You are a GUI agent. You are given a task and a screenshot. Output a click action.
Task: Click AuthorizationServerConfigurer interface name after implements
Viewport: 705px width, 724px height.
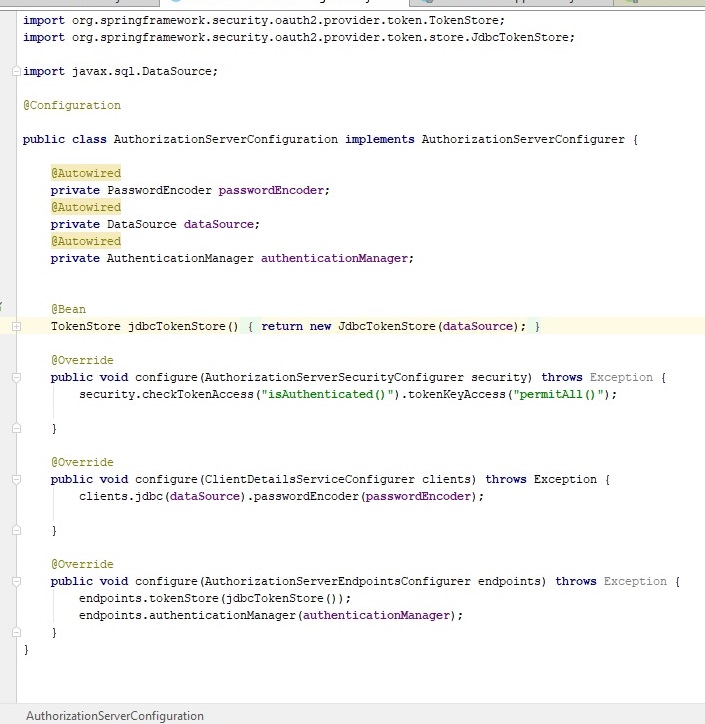[523, 139]
